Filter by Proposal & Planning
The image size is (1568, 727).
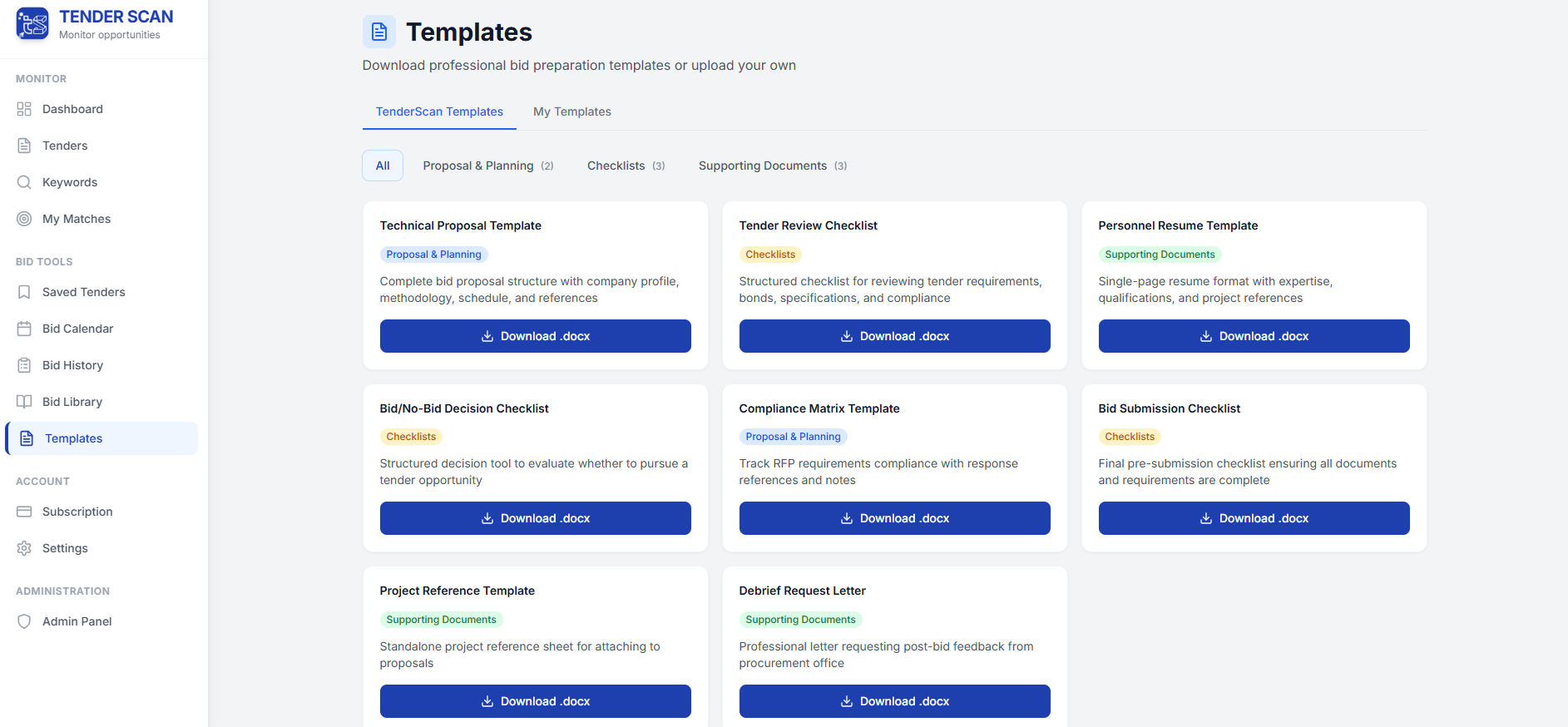point(488,166)
